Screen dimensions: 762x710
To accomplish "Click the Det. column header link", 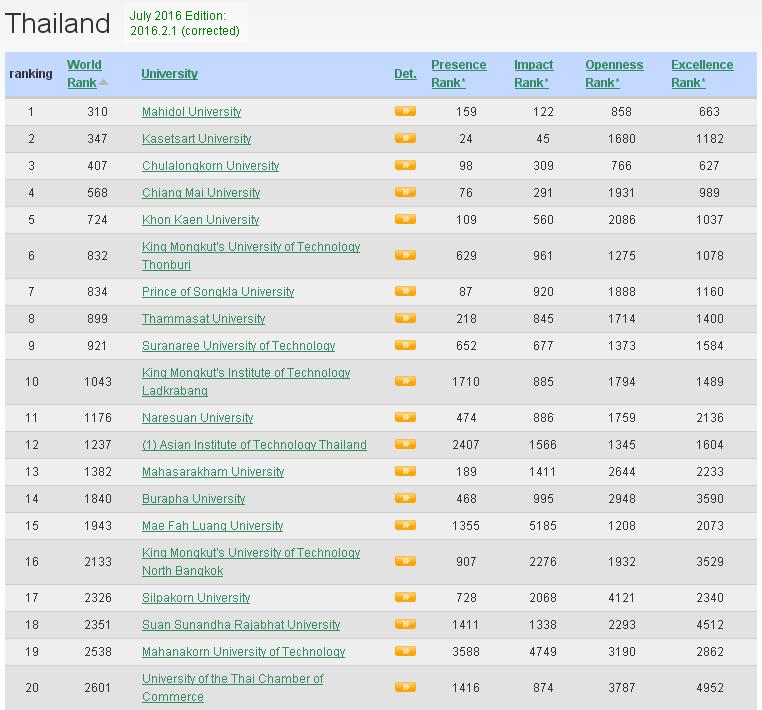I will (405, 74).
